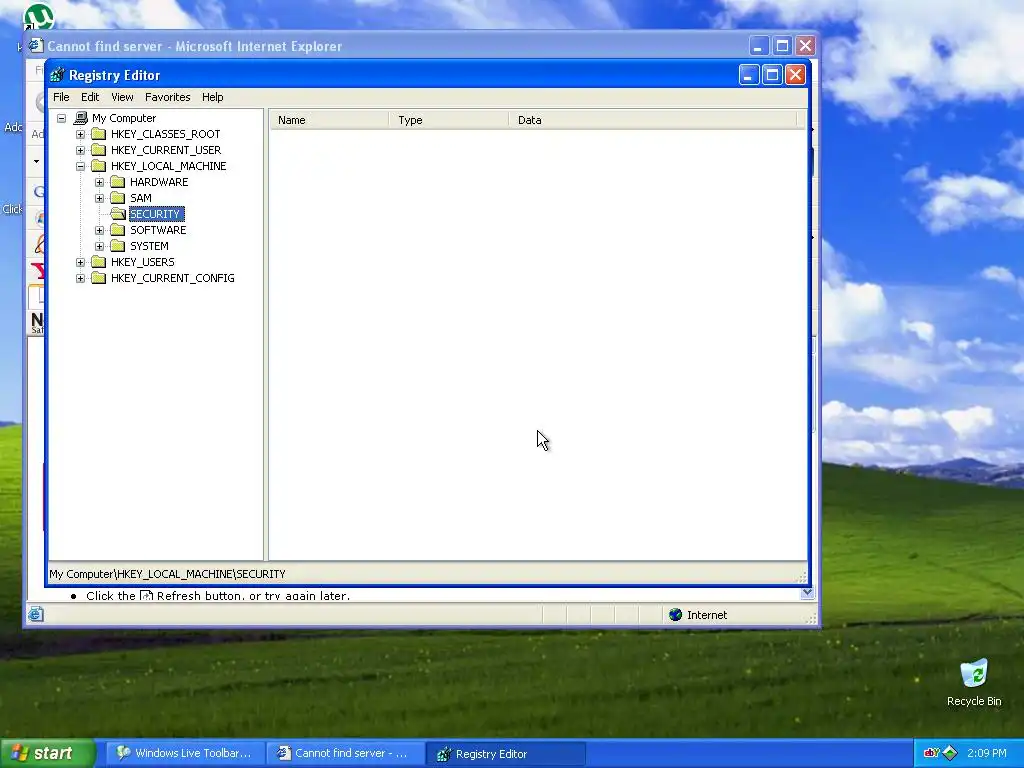Image resolution: width=1024 pixels, height=768 pixels.
Task: Switch to Windows Live Toolbar taskbar button
Action: 185,754
